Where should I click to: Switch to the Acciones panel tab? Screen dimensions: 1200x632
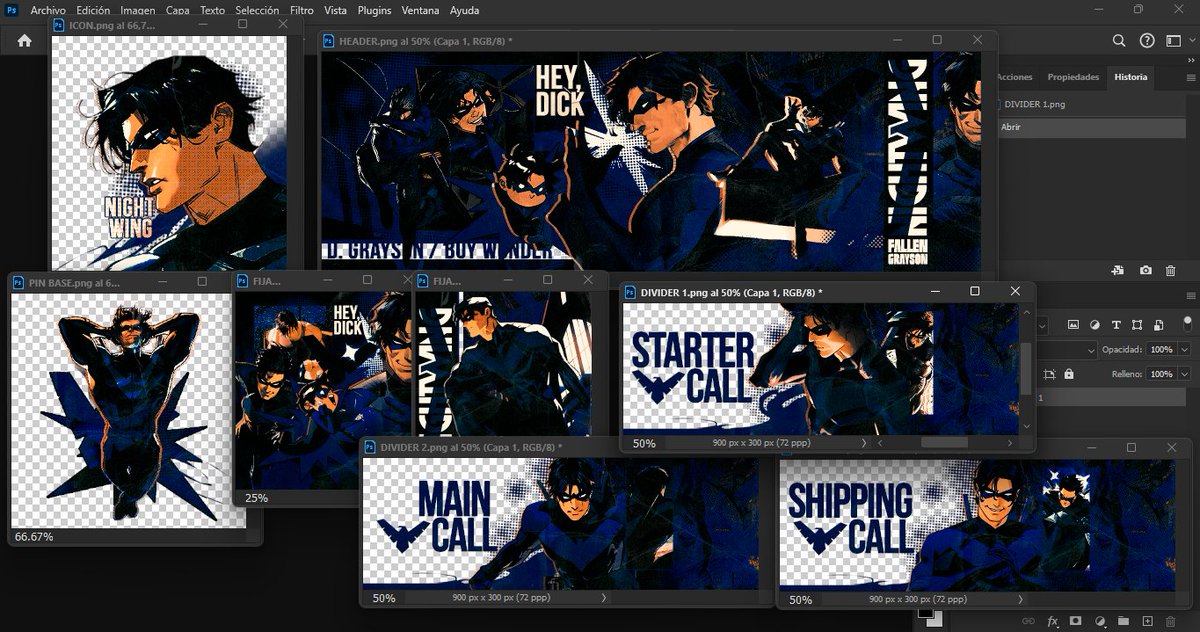pyautogui.click(x=1015, y=77)
